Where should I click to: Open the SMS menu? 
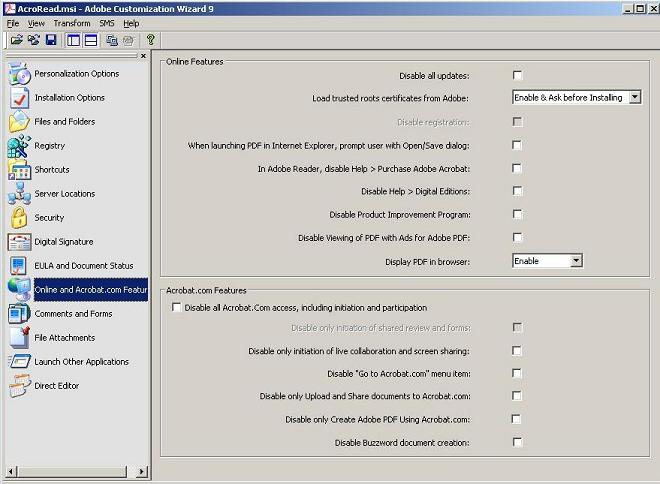click(106, 23)
